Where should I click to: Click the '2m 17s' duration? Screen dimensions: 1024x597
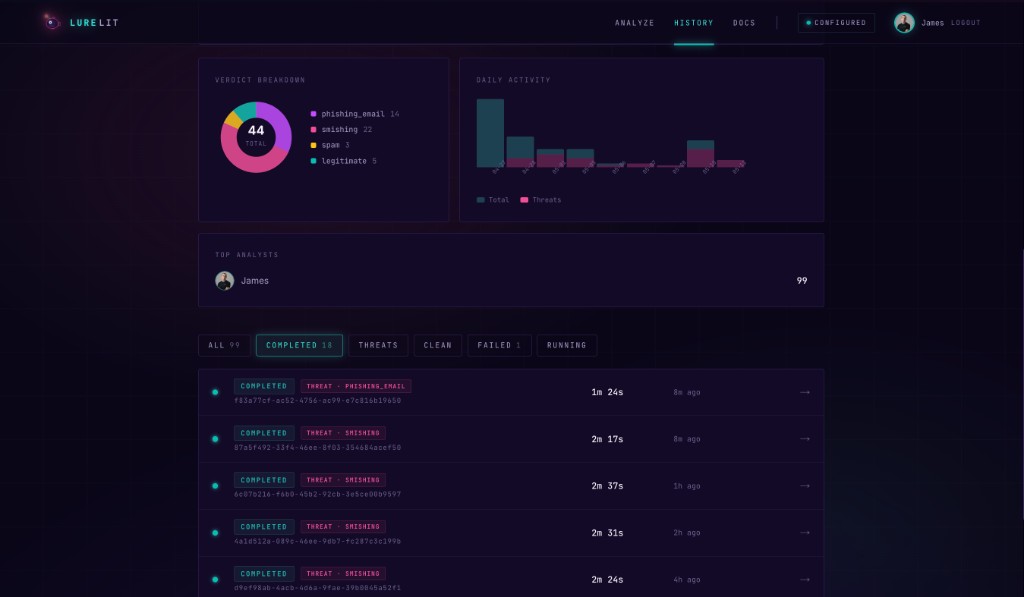click(x=607, y=439)
